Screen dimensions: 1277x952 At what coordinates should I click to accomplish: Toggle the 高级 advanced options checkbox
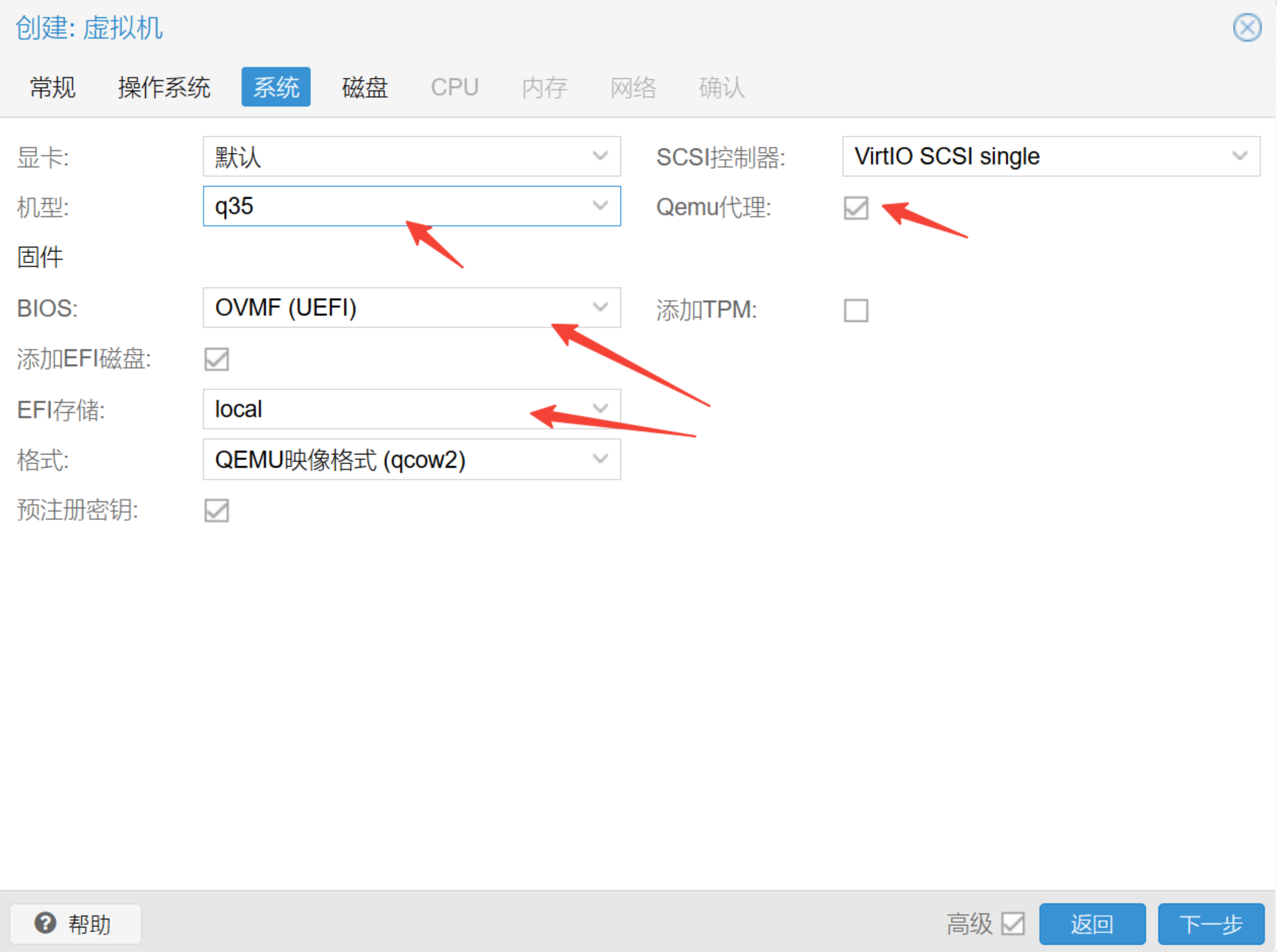[1013, 923]
